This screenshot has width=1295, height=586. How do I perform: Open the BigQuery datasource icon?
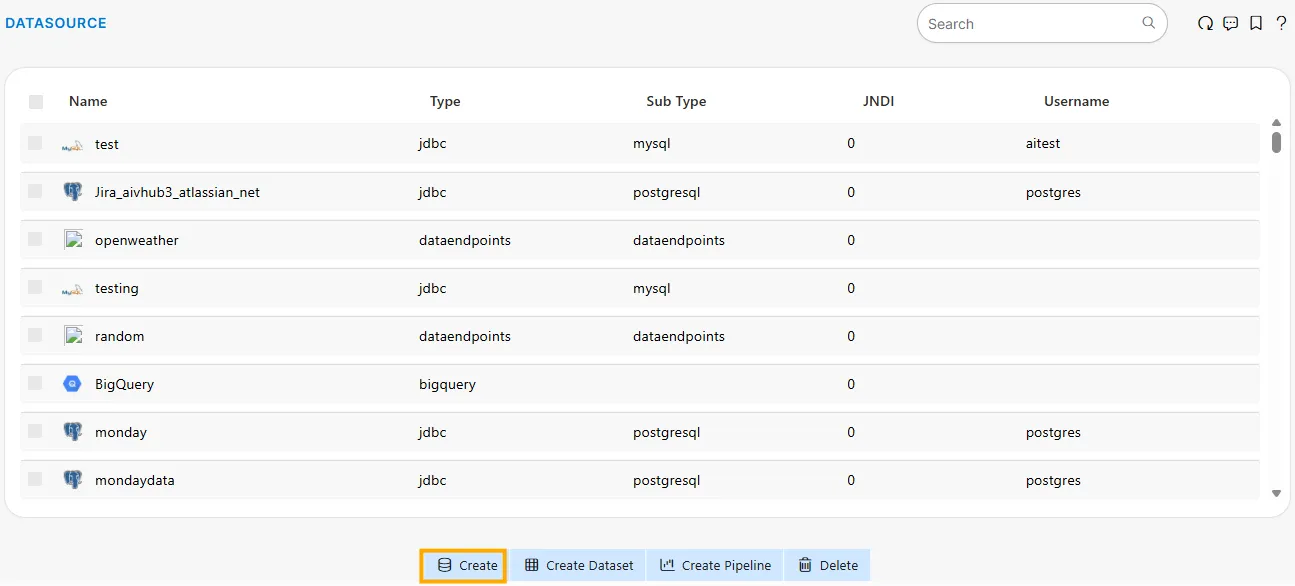(72, 383)
